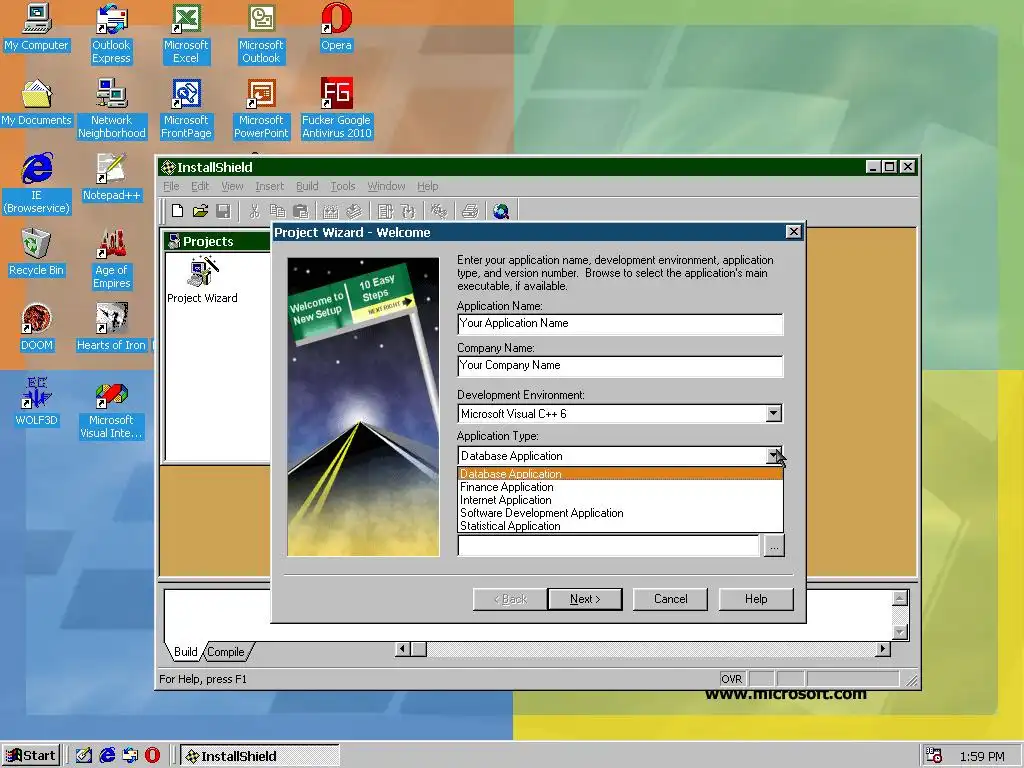Open Microsoft Outlook desktop shortcut
1024x768 pixels.
pos(261,34)
